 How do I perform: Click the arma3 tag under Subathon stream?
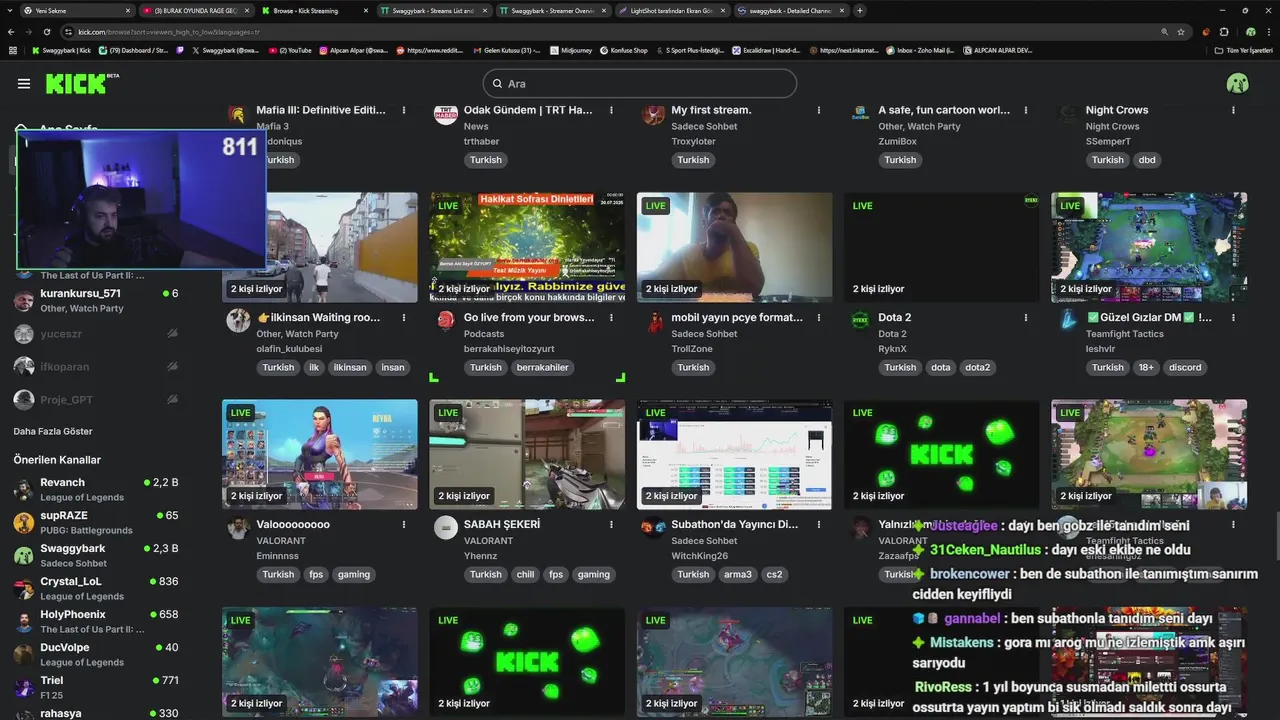[x=738, y=574]
